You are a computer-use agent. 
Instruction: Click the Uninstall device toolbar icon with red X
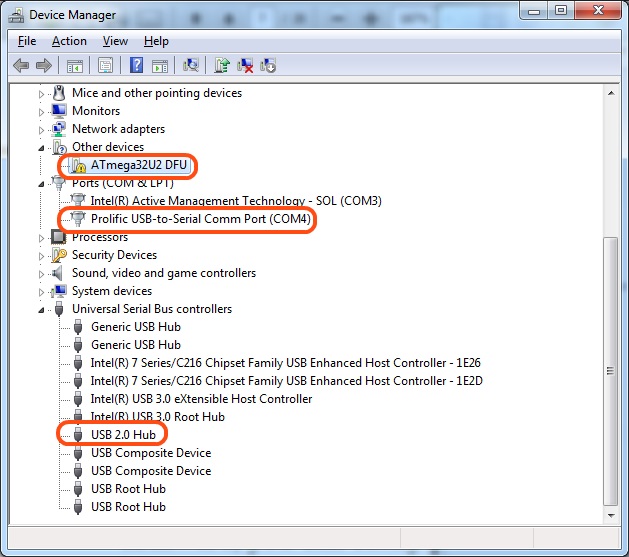point(245,65)
